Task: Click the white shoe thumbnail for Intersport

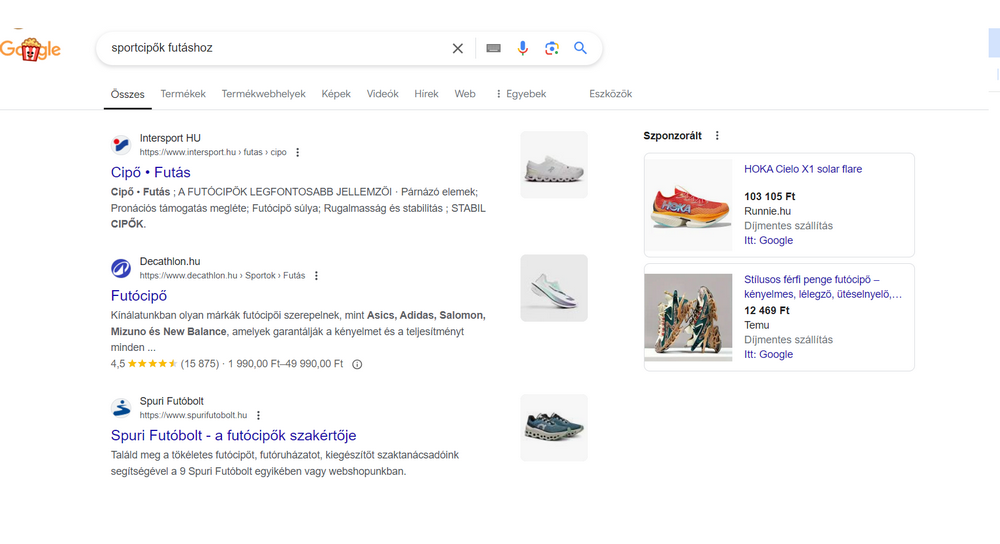Action: click(x=554, y=165)
